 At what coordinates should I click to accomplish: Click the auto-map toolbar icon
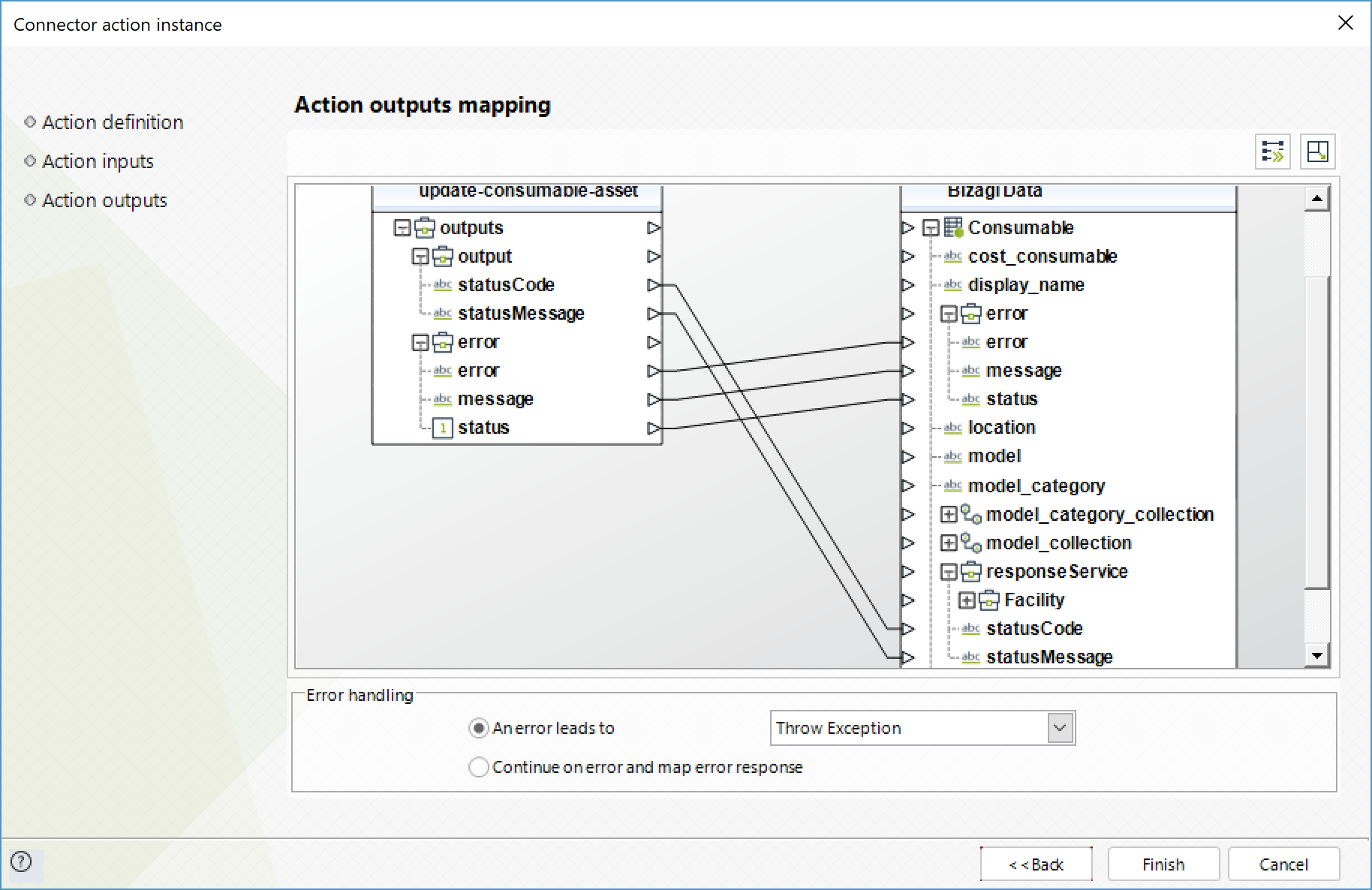[x=1273, y=152]
